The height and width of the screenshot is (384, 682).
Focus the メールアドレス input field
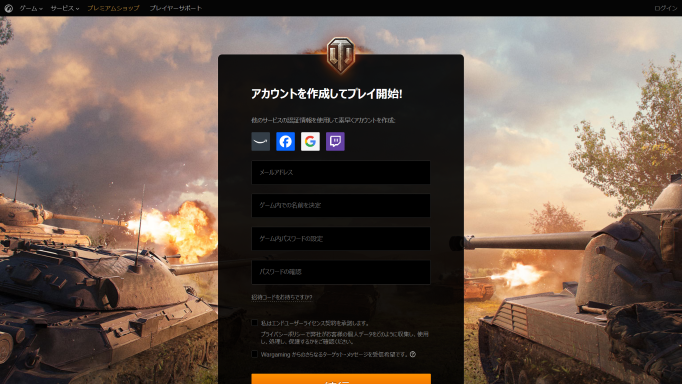tap(341, 172)
